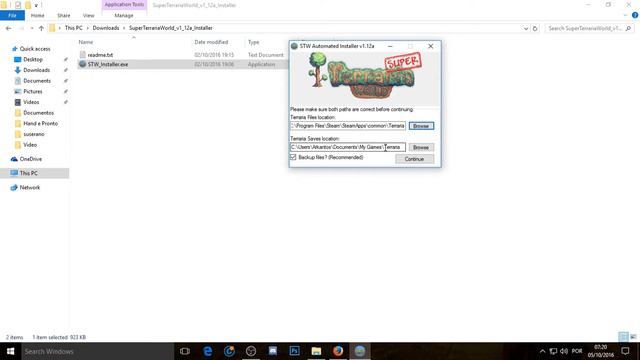This screenshot has height=360, width=640.
Task: Click the Continue button in the installer
Action: tap(414, 159)
